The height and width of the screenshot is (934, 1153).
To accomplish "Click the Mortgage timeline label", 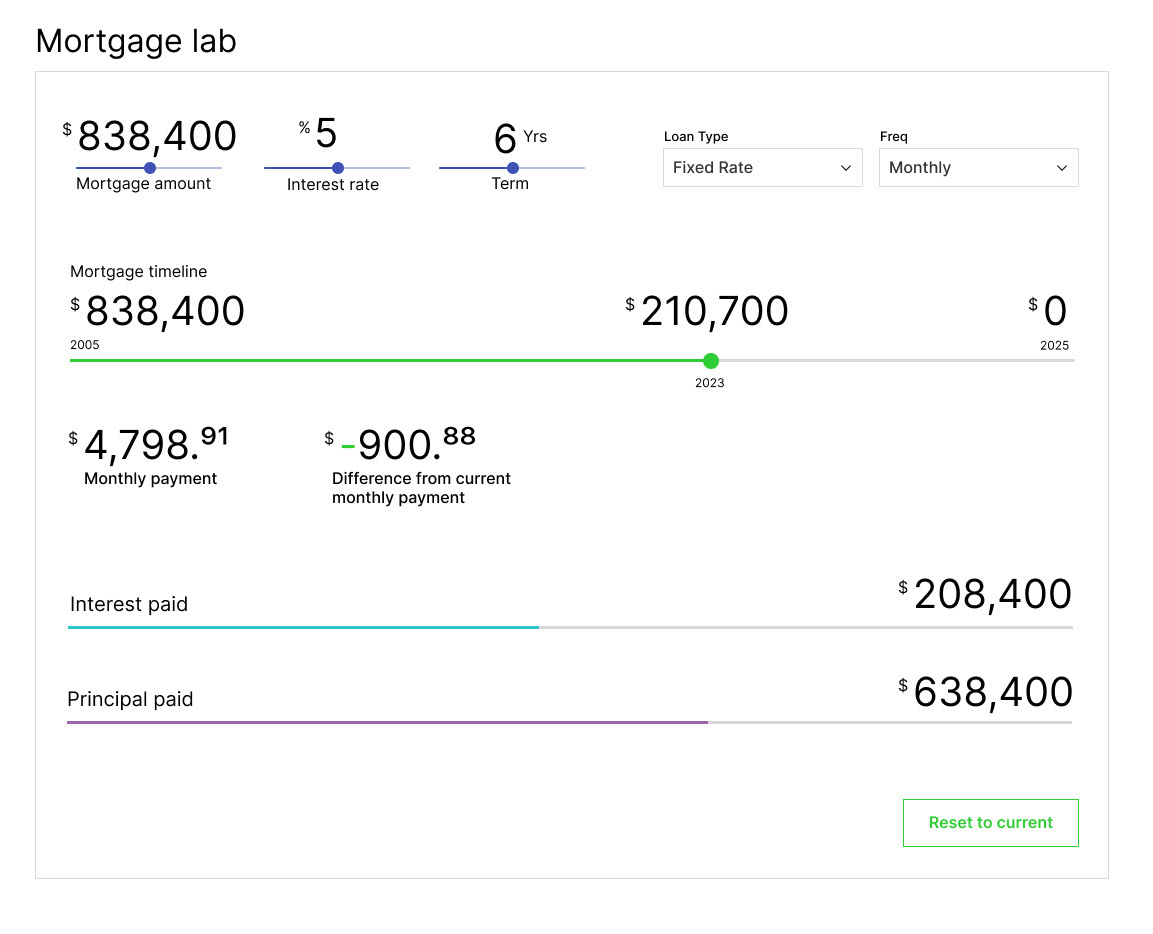I will click(138, 271).
